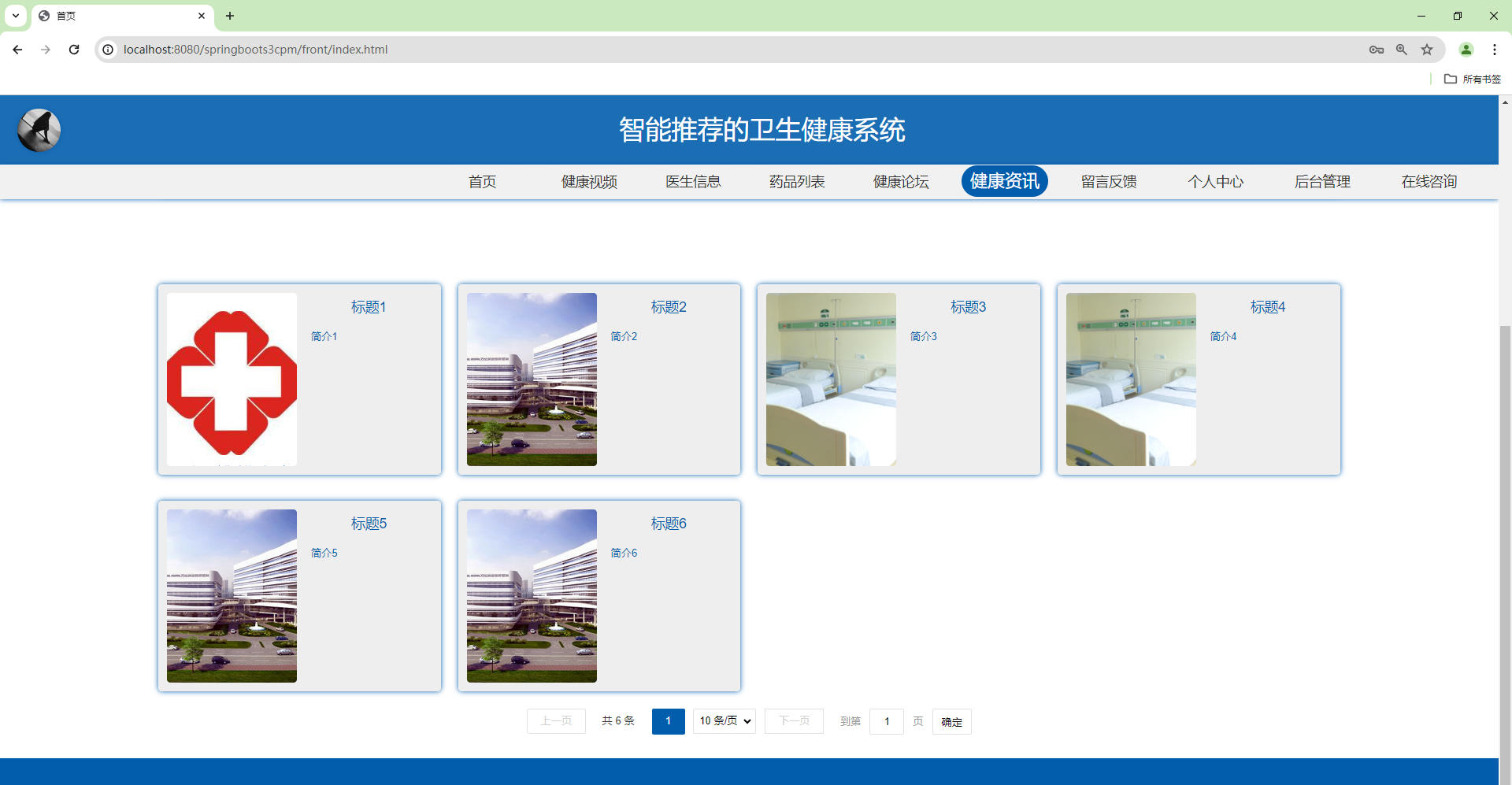Click the browser reload icon
This screenshot has height=785, width=1512.
click(73, 49)
